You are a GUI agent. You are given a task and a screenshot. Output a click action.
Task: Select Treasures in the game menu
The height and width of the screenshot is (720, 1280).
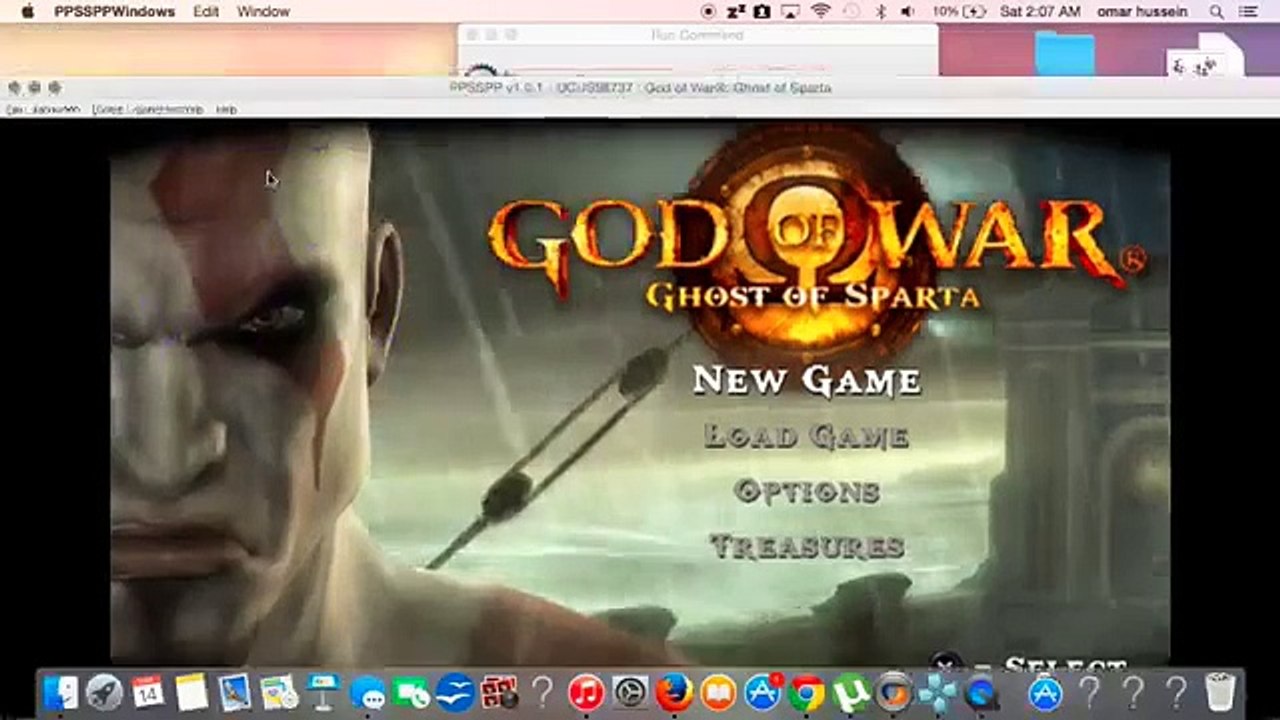[807, 546]
